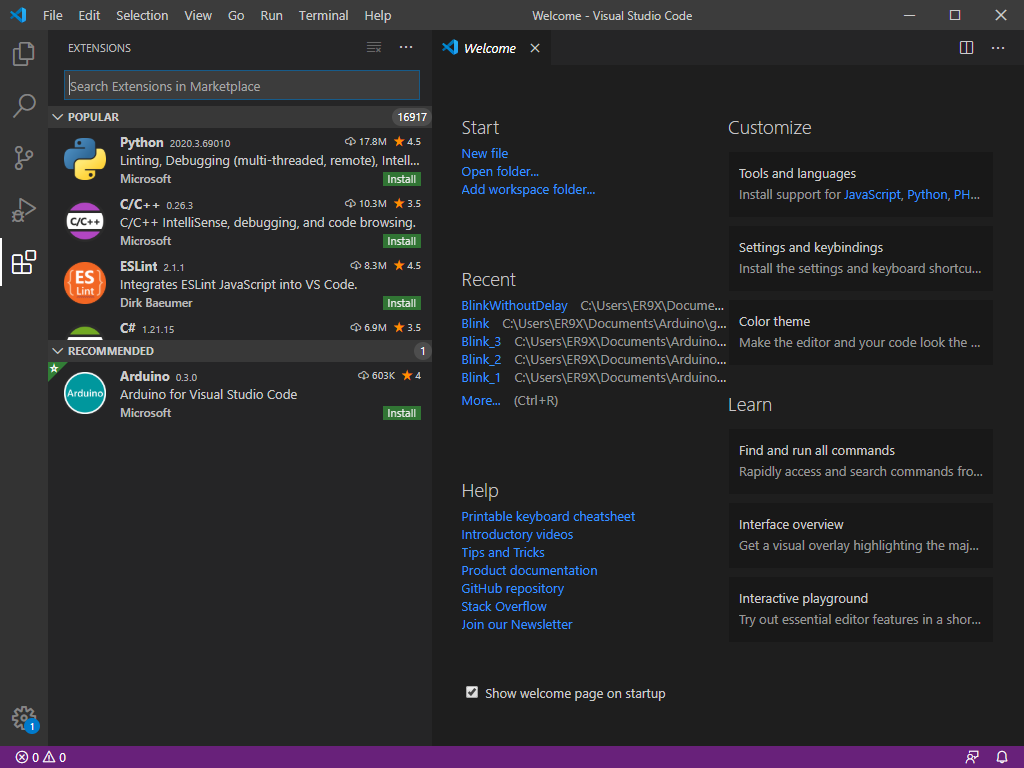Click the New file link
Image resolution: width=1024 pixels, height=768 pixels.
(x=485, y=153)
